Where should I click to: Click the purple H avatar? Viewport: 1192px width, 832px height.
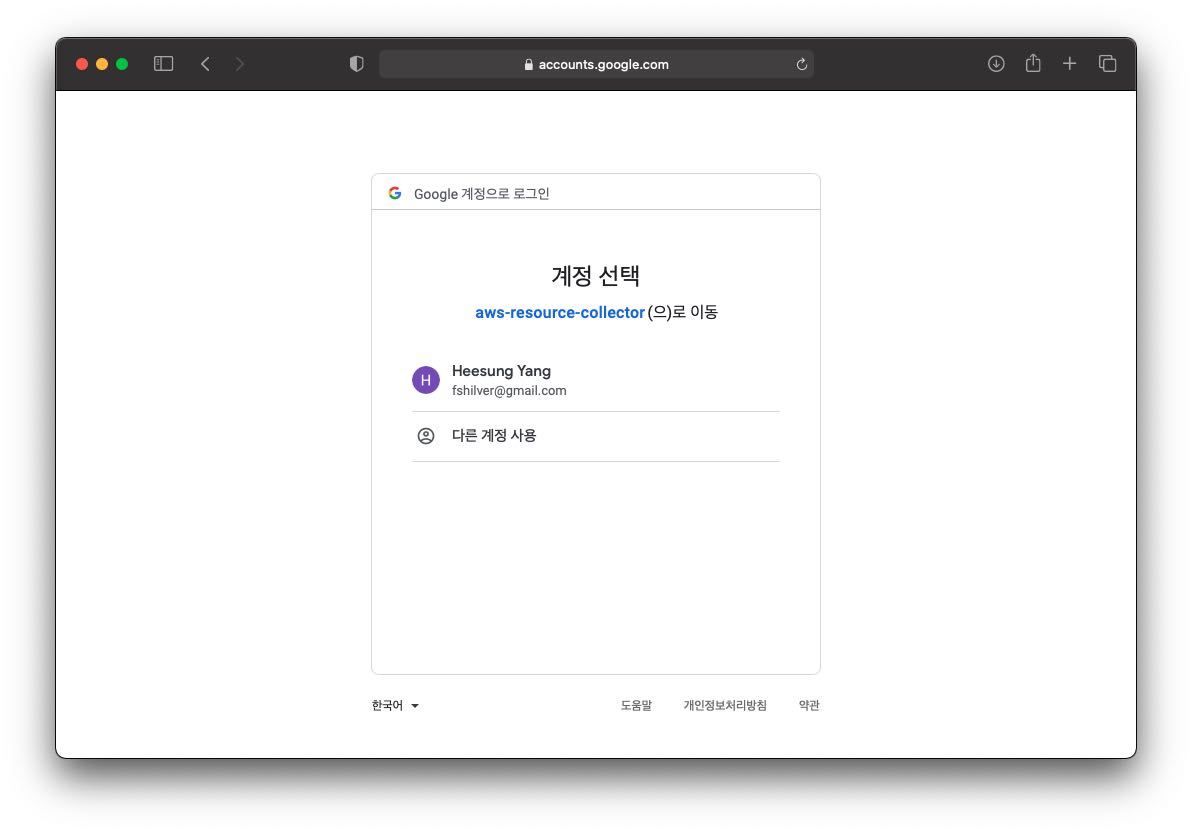(426, 379)
